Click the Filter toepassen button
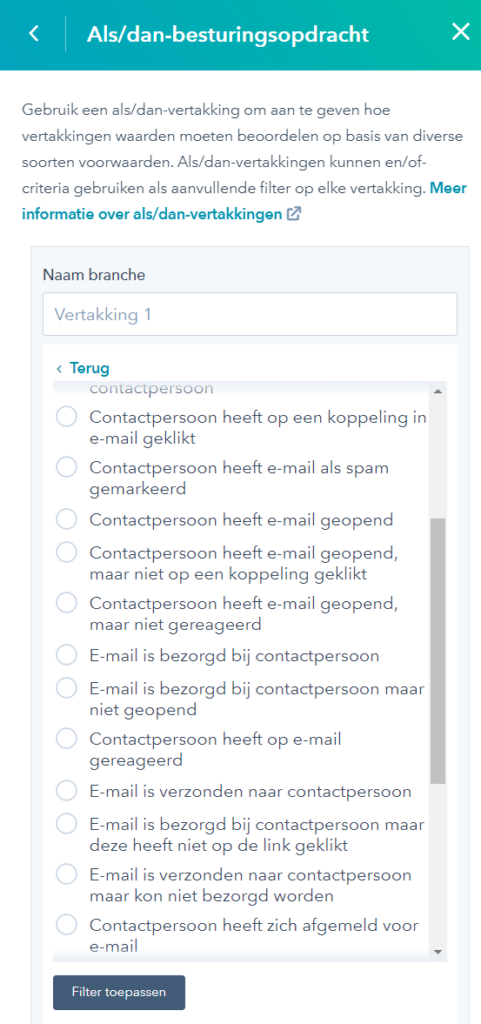Screen dimensions: 481x1024 tap(119, 993)
